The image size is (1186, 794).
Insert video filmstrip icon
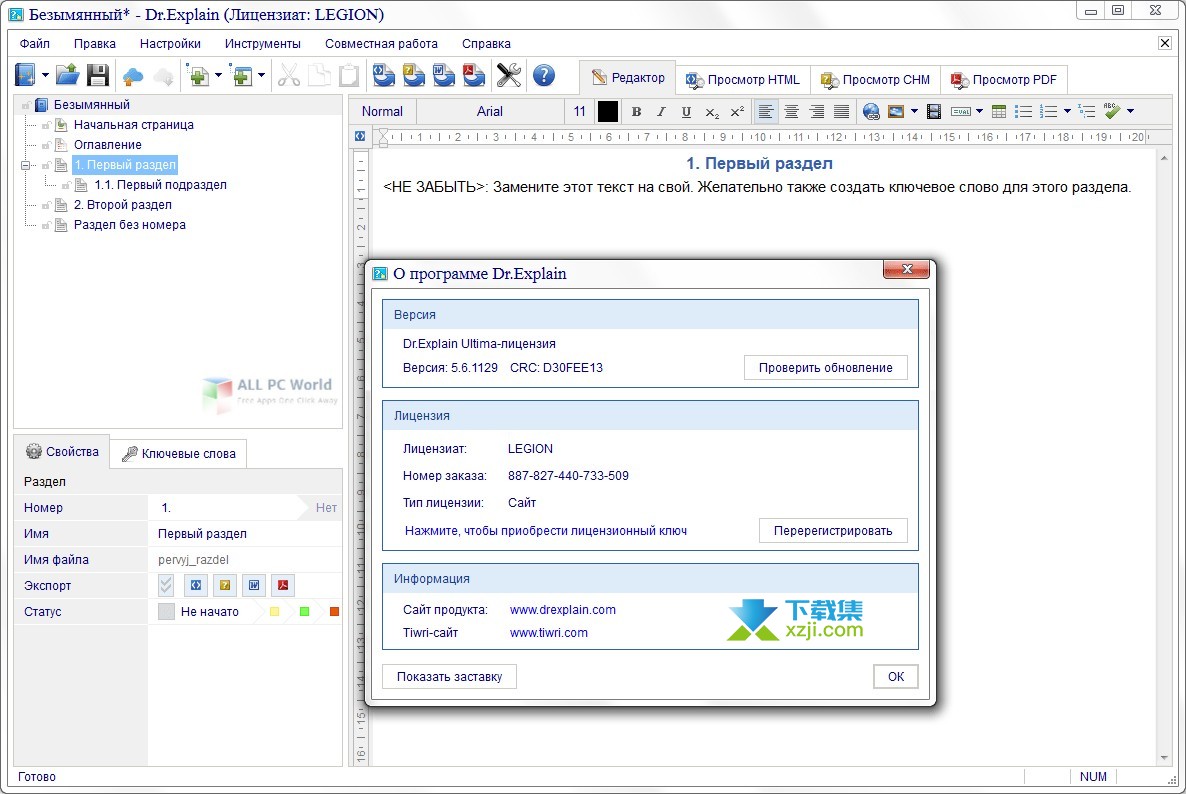click(934, 112)
